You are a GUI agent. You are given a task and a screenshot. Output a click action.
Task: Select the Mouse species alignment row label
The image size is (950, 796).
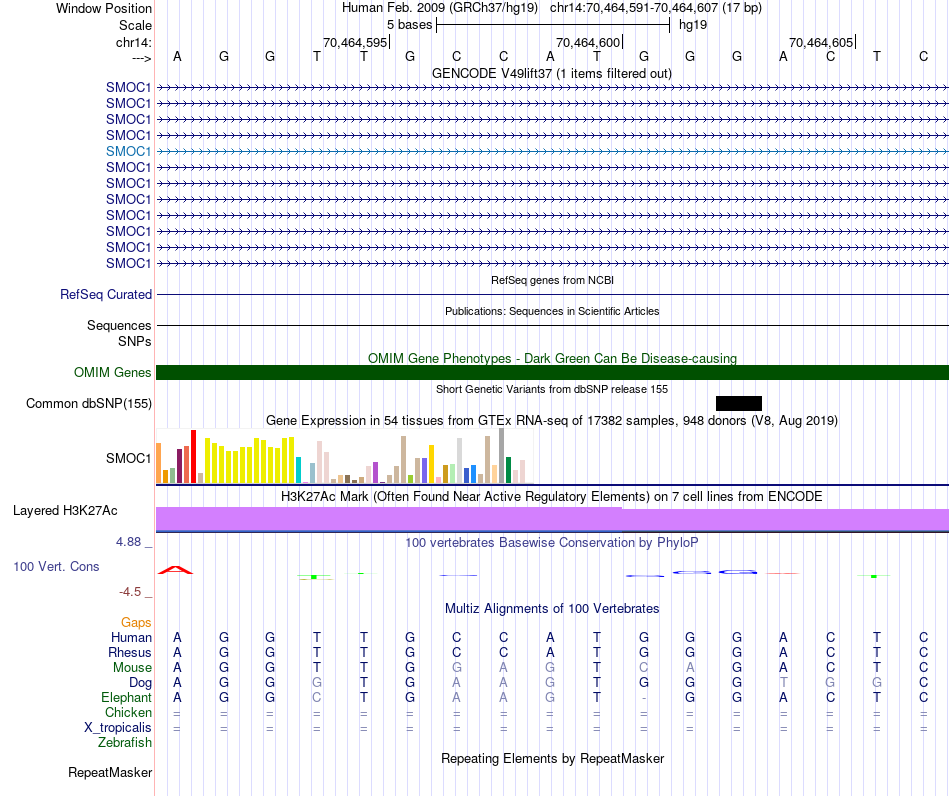pos(132,668)
